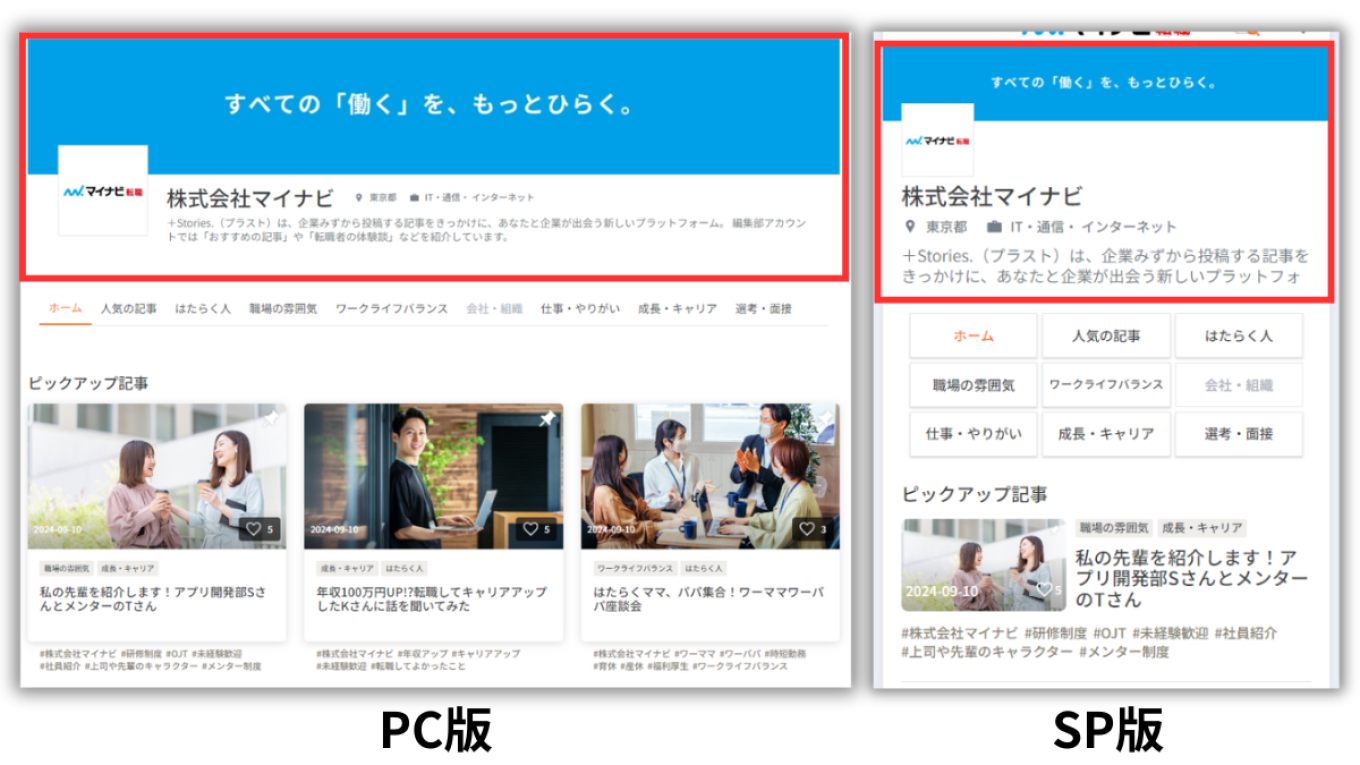Tap the ホーム button in the SP version
The height and width of the screenshot is (765, 1360).
point(973,336)
